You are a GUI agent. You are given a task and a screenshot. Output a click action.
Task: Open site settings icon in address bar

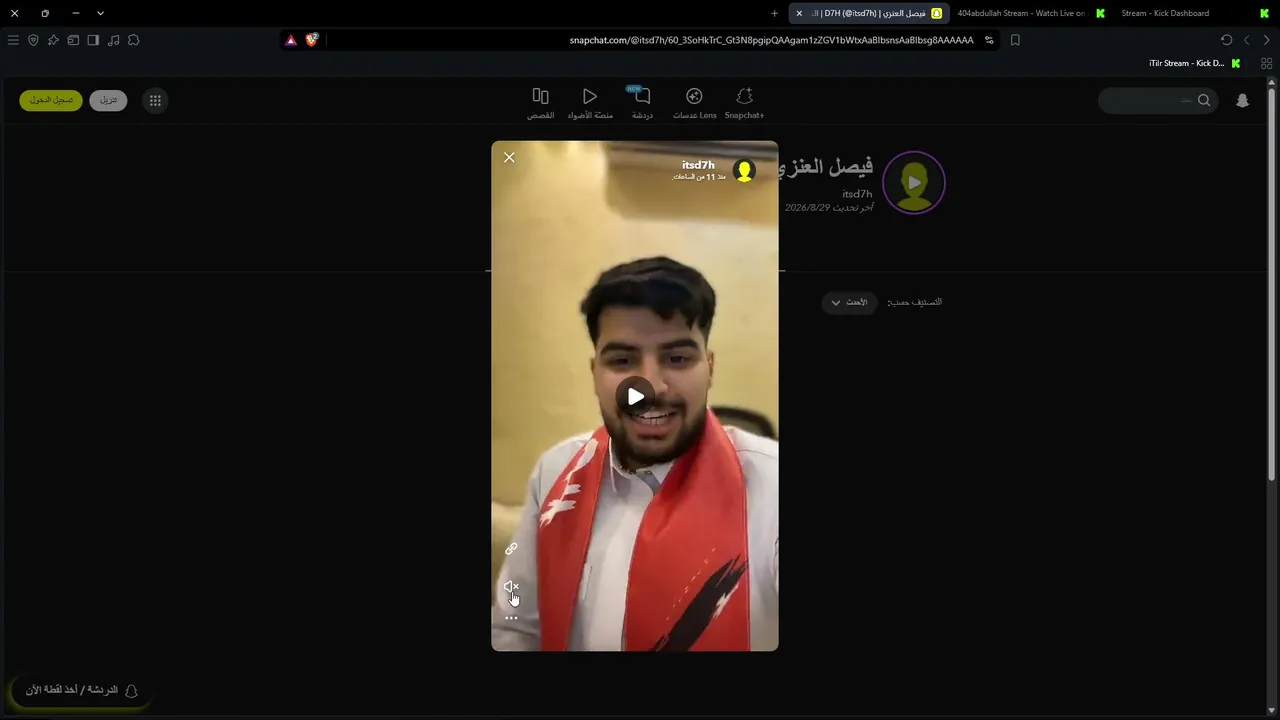point(989,40)
